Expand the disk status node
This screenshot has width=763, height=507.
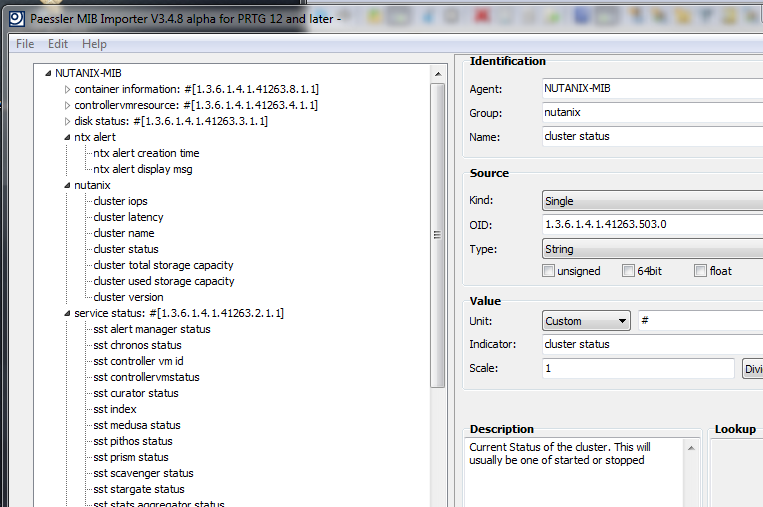68,122
